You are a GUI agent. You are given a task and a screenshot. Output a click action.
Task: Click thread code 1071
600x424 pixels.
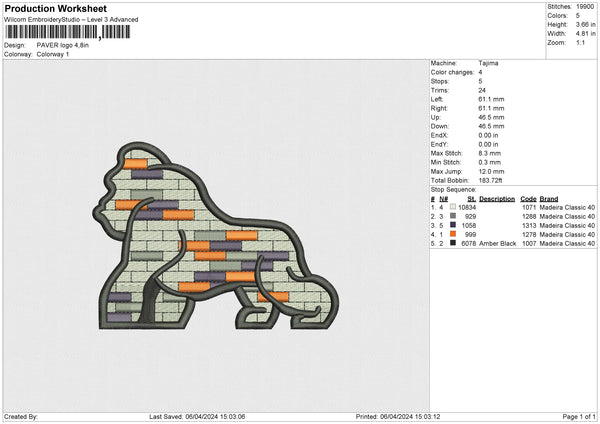[x=529, y=207]
